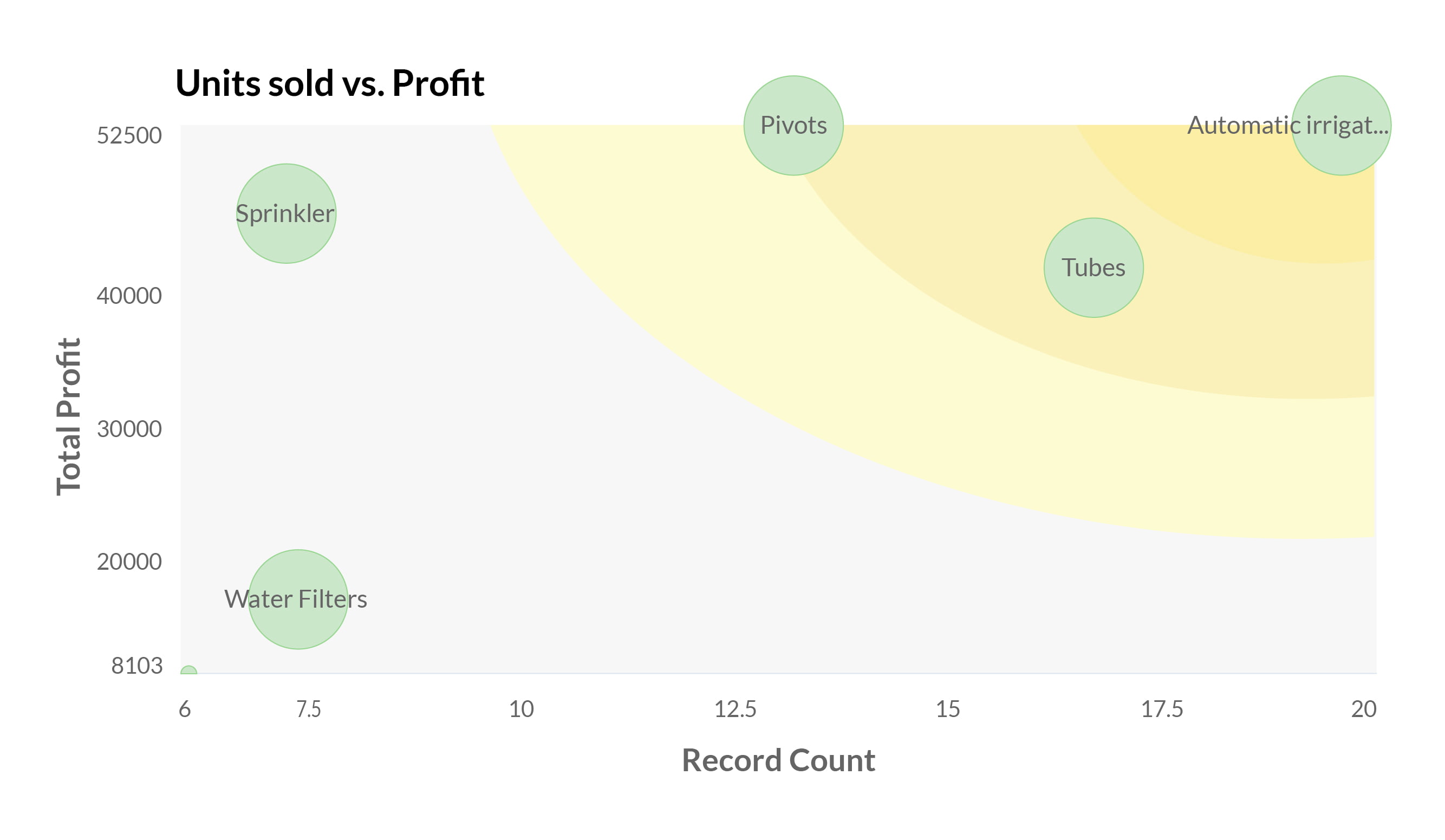Click the 52500 y-axis label
The image size is (1445, 840).
click(x=129, y=136)
